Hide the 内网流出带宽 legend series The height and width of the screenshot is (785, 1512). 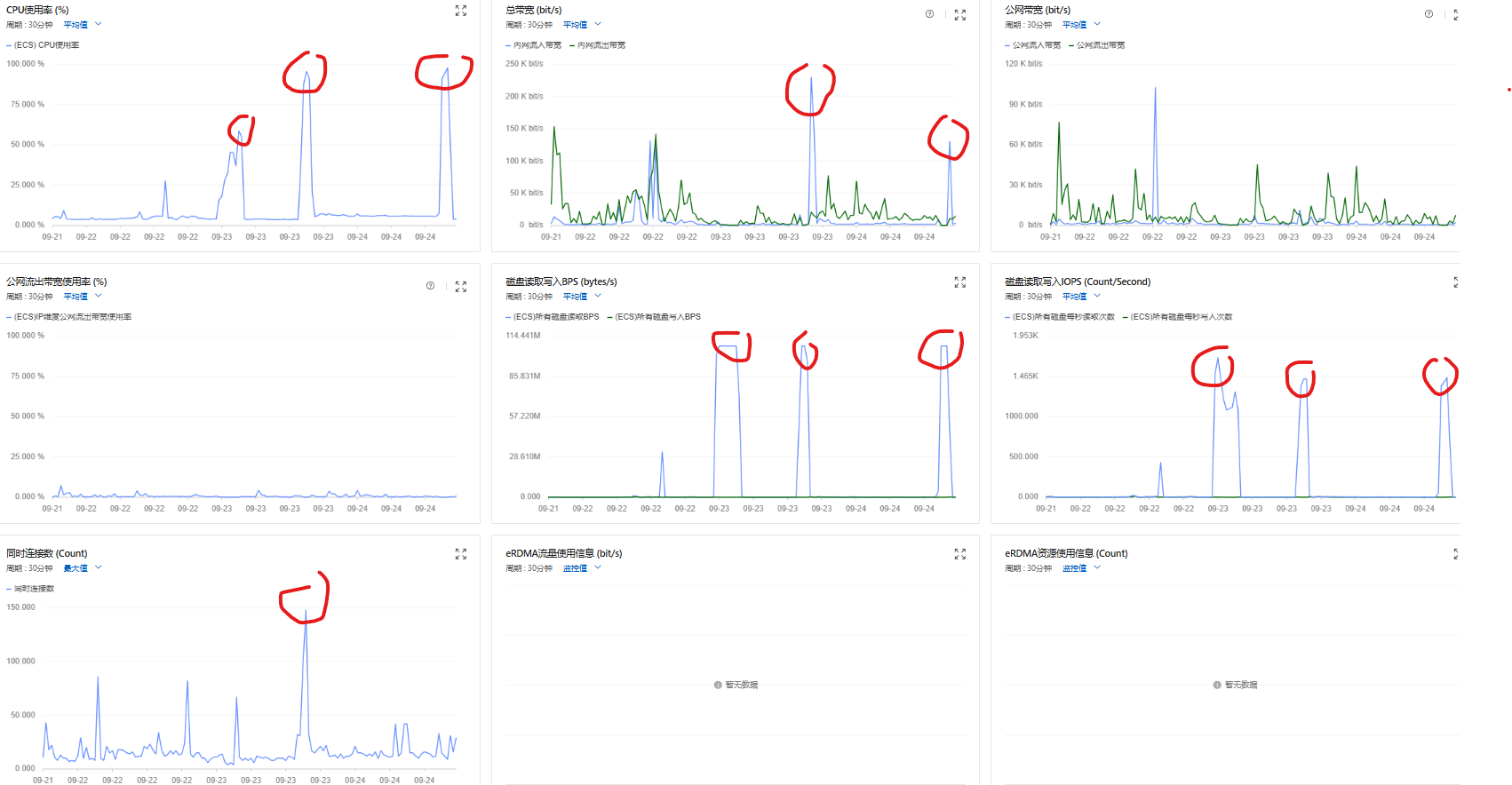pyautogui.click(x=601, y=45)
